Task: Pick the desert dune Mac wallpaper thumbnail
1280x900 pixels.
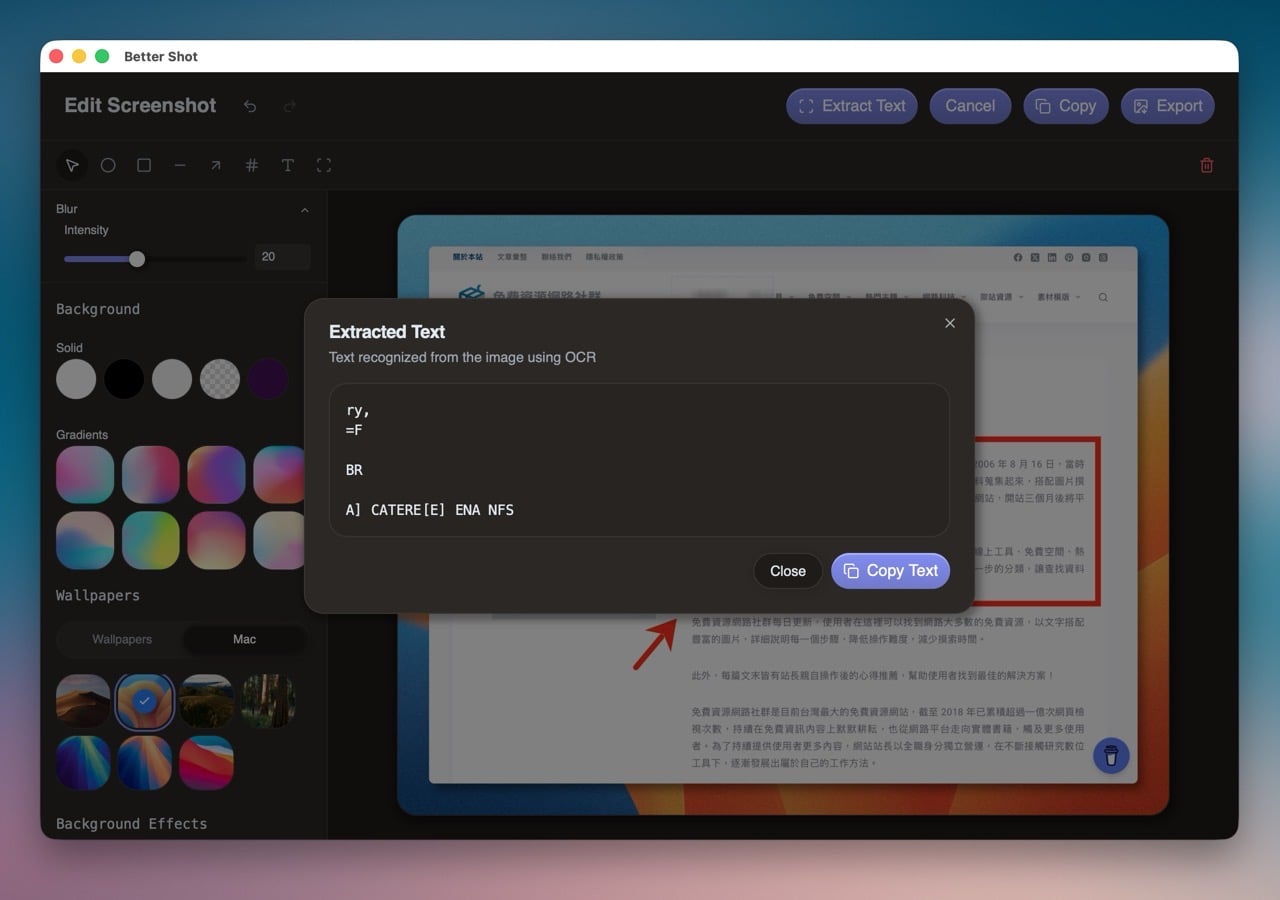Action: coord(83,701)
